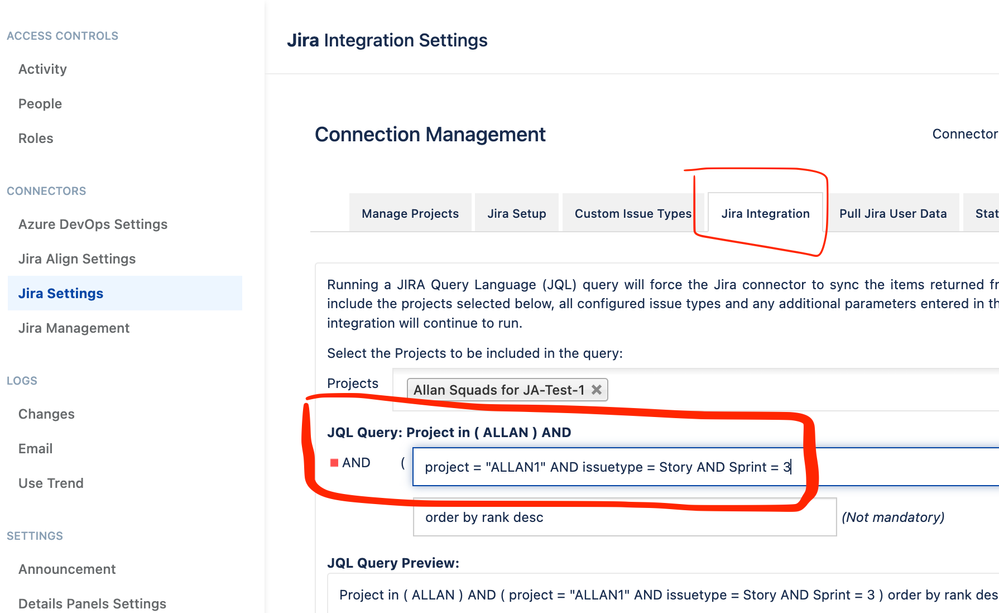999x613 pixels.
Task: Open the Roles page
Action: [36, 138]
